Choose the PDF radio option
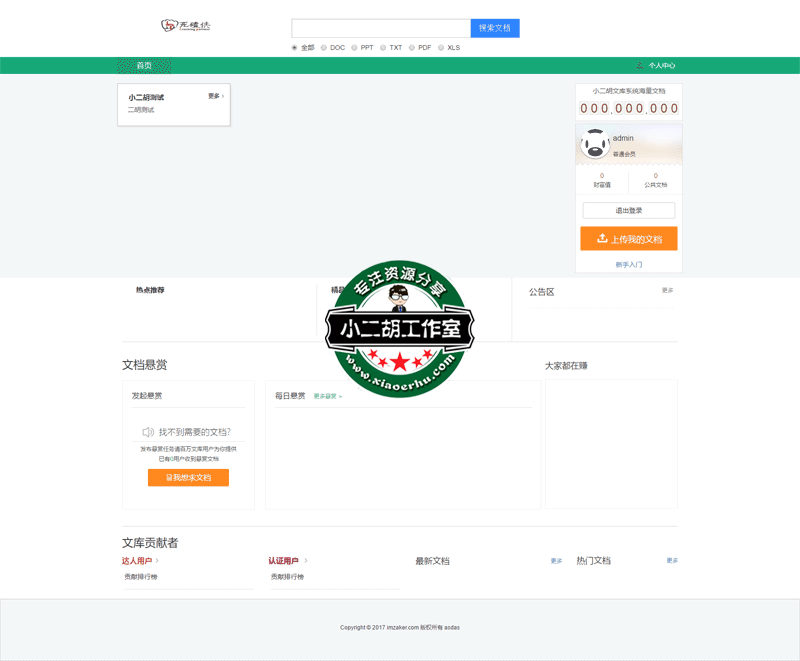Viewport: 800px width, 661px height. [x=412, y=47]
